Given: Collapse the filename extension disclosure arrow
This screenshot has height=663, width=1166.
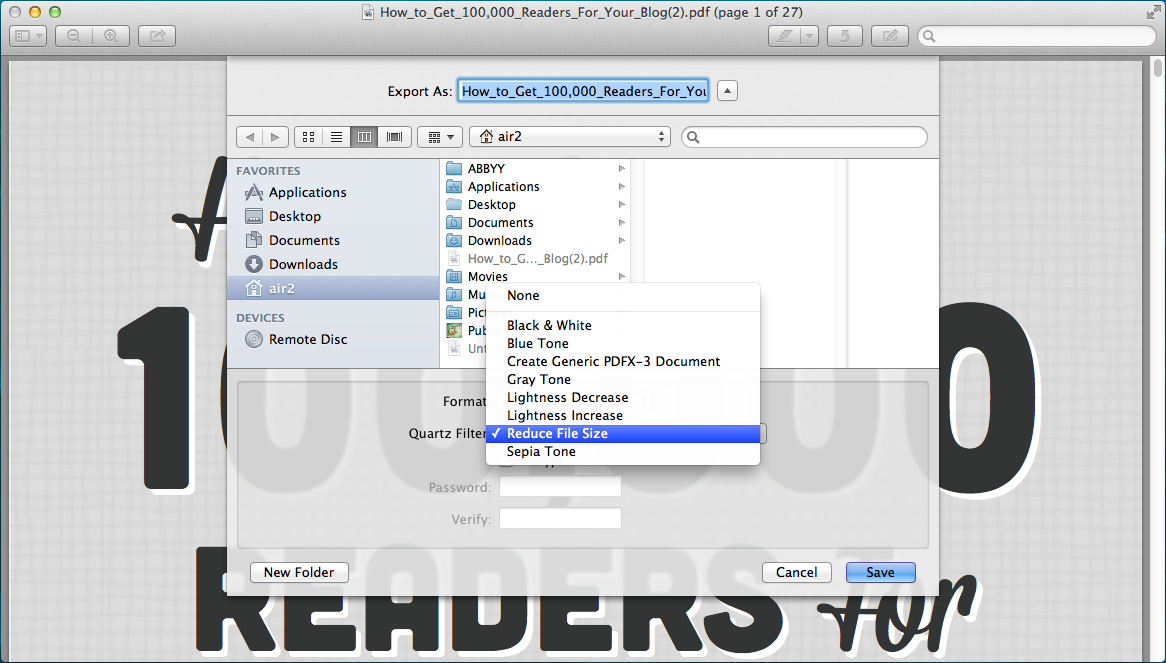Looking at the screenshot, I should point(727,90).
